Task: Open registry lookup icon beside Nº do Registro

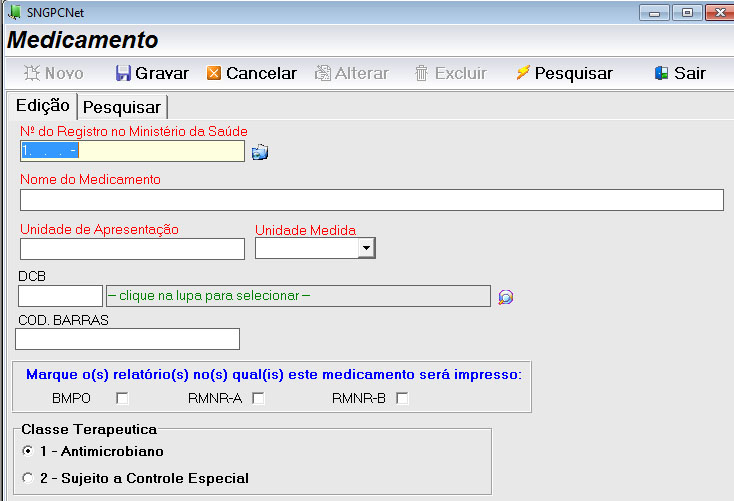Action: tap(260, 152)
